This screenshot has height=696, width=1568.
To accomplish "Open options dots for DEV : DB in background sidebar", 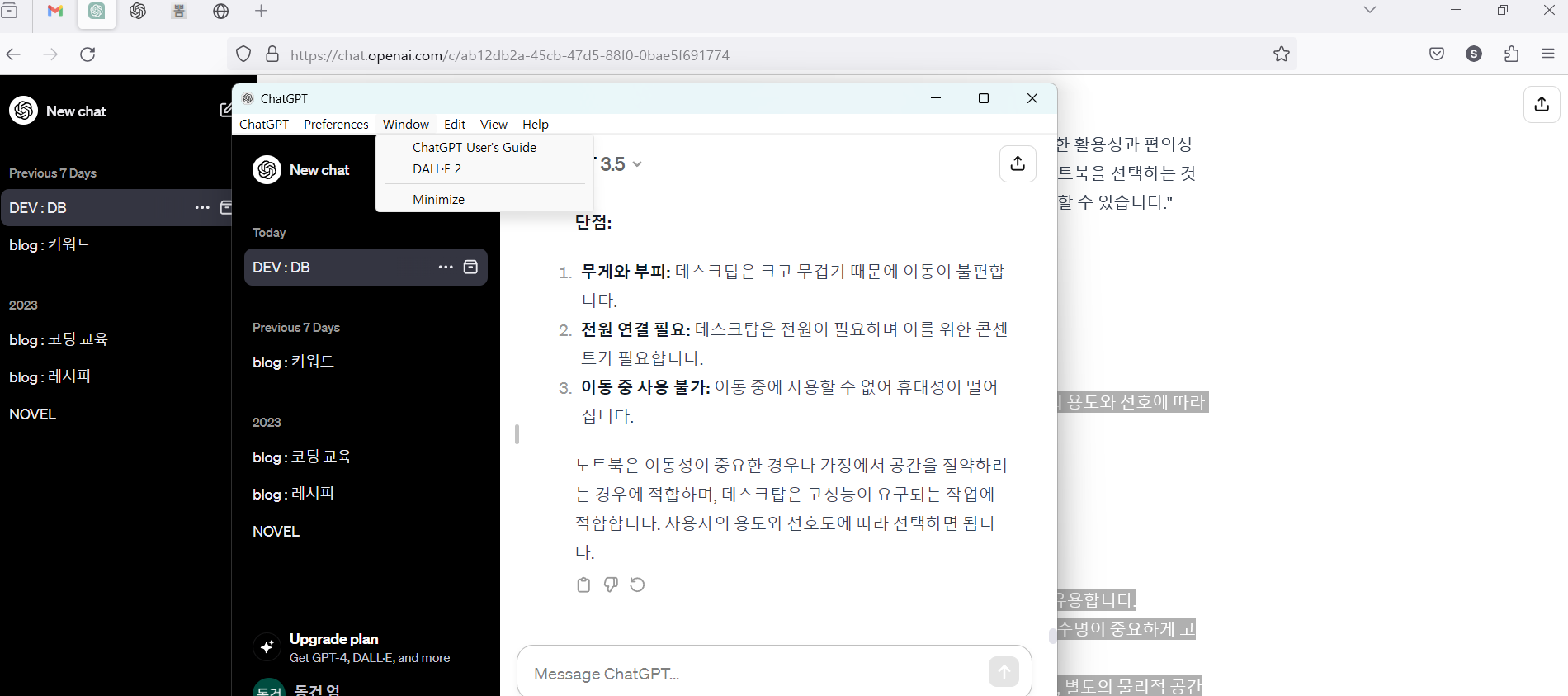I will tap(202, 208).
